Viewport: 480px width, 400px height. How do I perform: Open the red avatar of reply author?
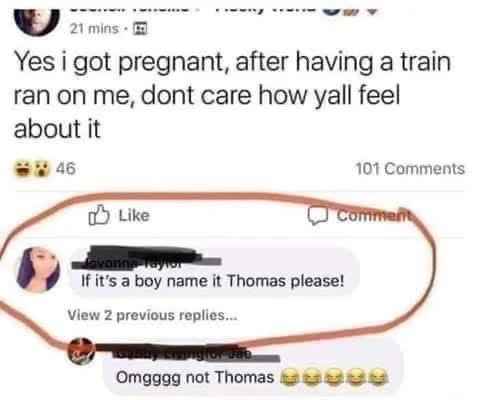pyautogui.click(x=81, y=351)
